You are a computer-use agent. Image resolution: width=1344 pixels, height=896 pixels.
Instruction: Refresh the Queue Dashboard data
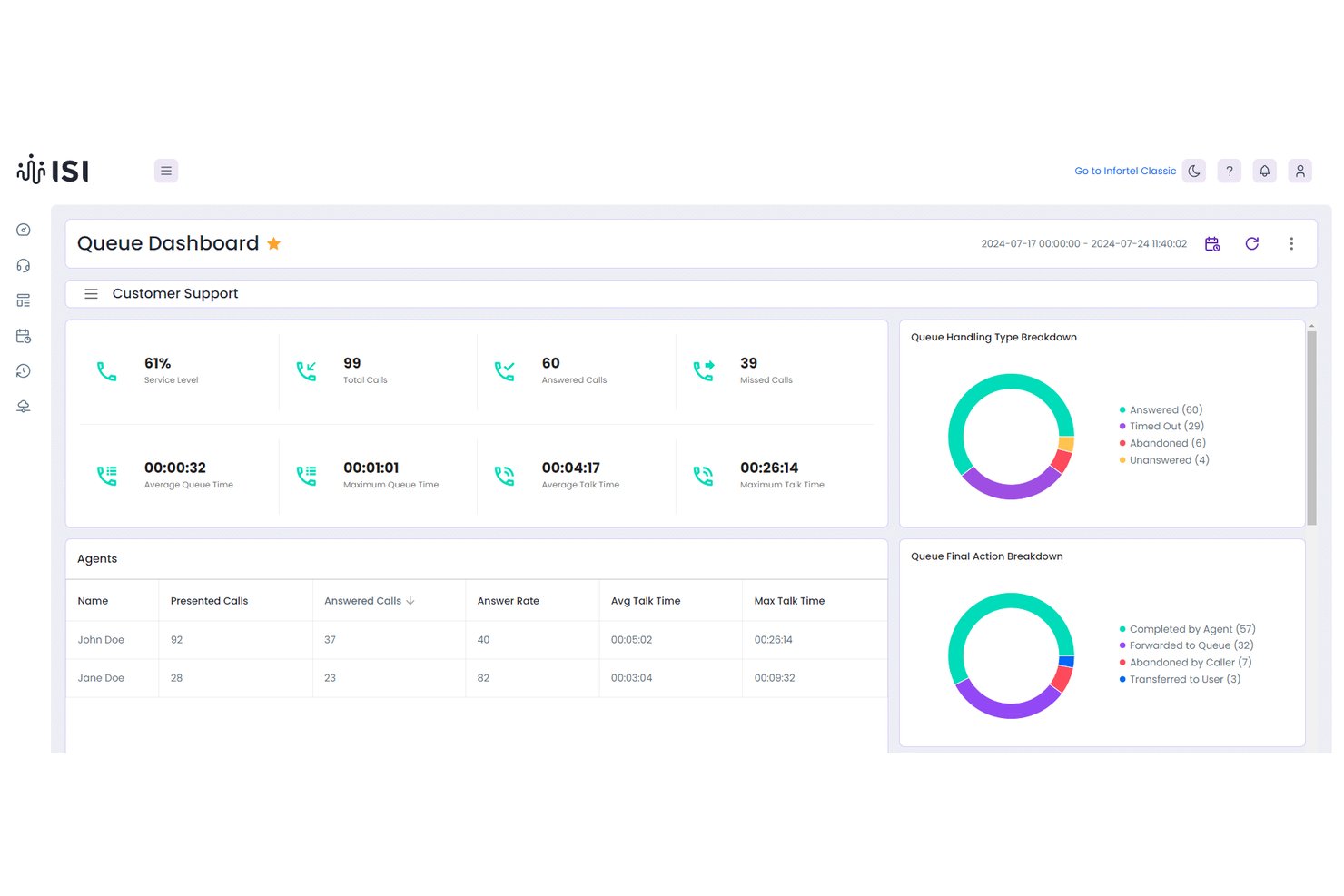(x=1252, y=243)
